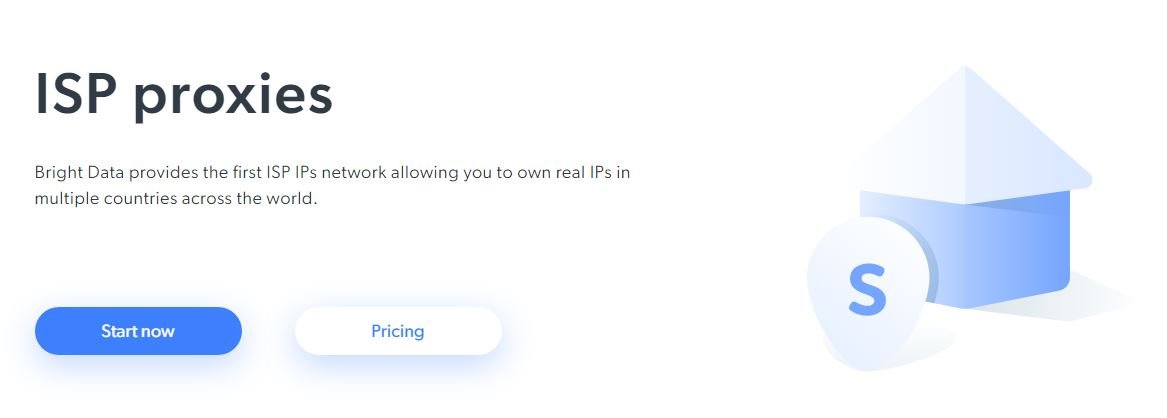Image resolution: width=1167 pixels, height=418 pixels.
Task: Select the house illustration's pointed roof peak
Action: 965,70
